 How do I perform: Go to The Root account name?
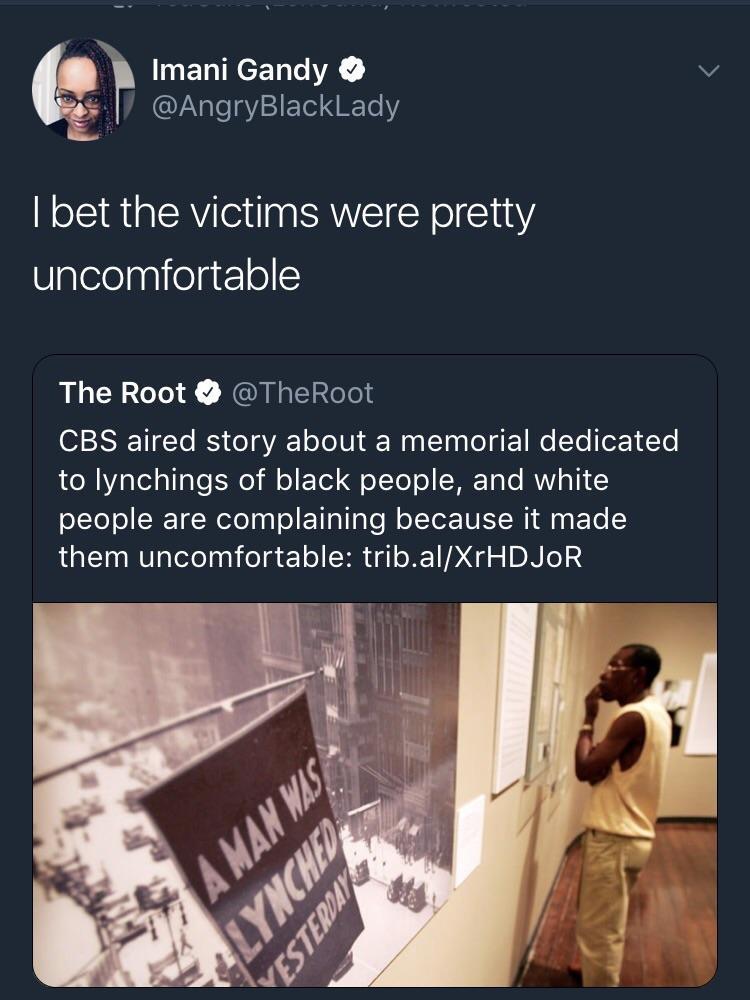[122, 393]
